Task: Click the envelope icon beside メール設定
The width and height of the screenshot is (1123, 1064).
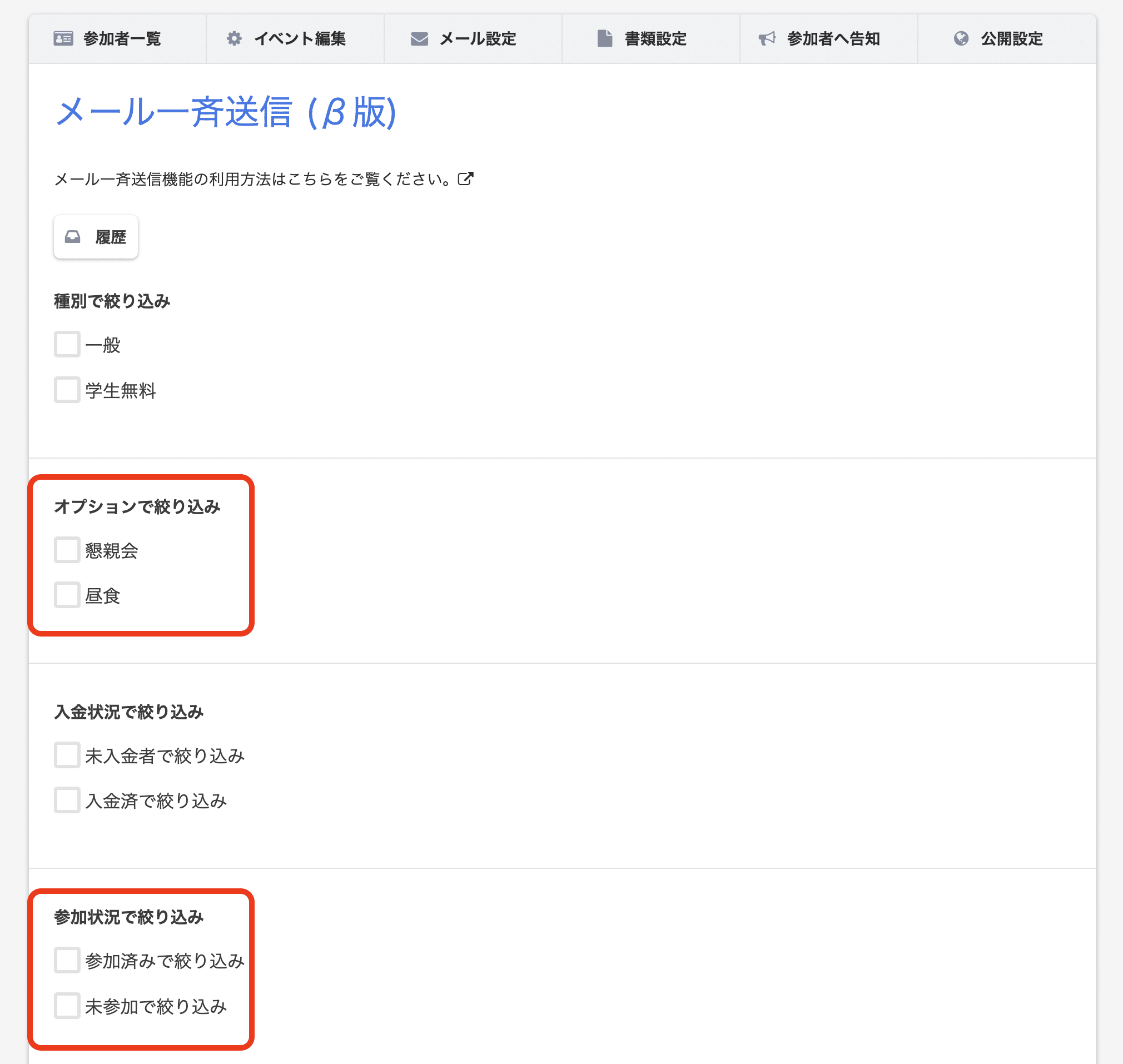Action: 419,38
